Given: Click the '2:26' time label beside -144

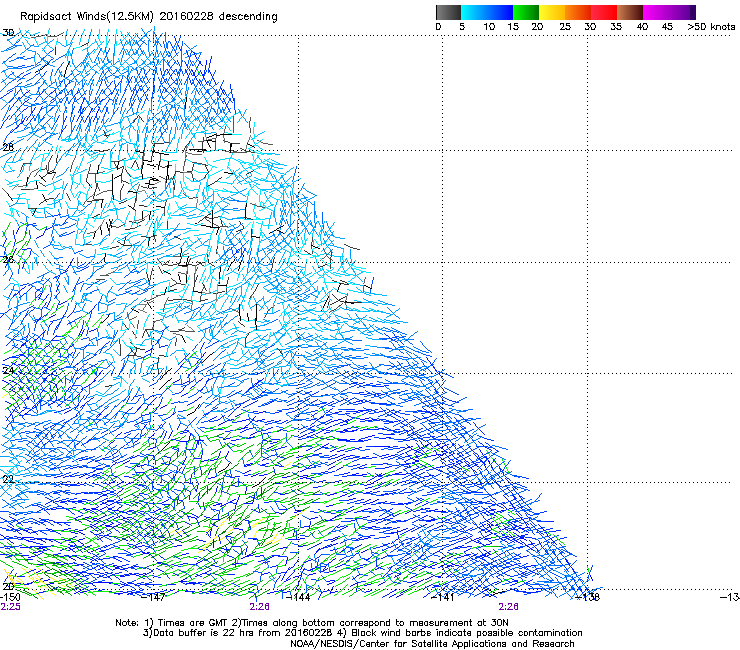Looking at the screenshot, I should [x=260, y=607].
